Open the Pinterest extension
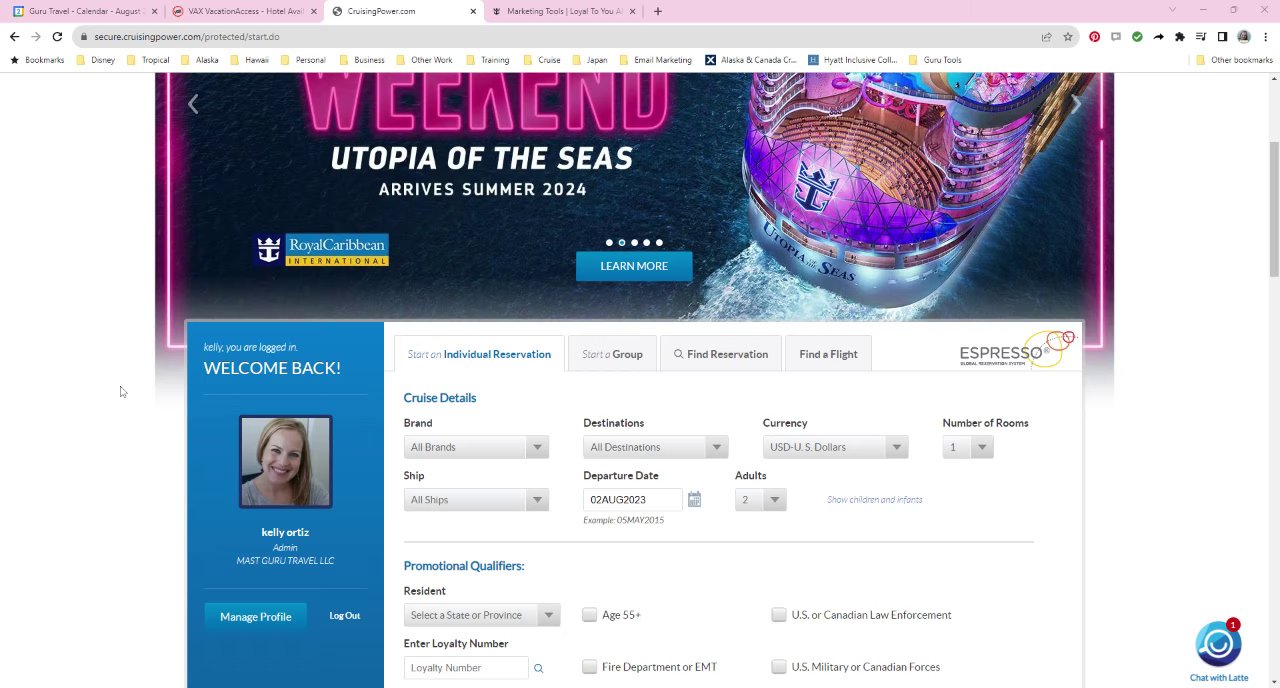This screenshot has height=688, width=1280. pyautogui.click(x=1095, y=37)
